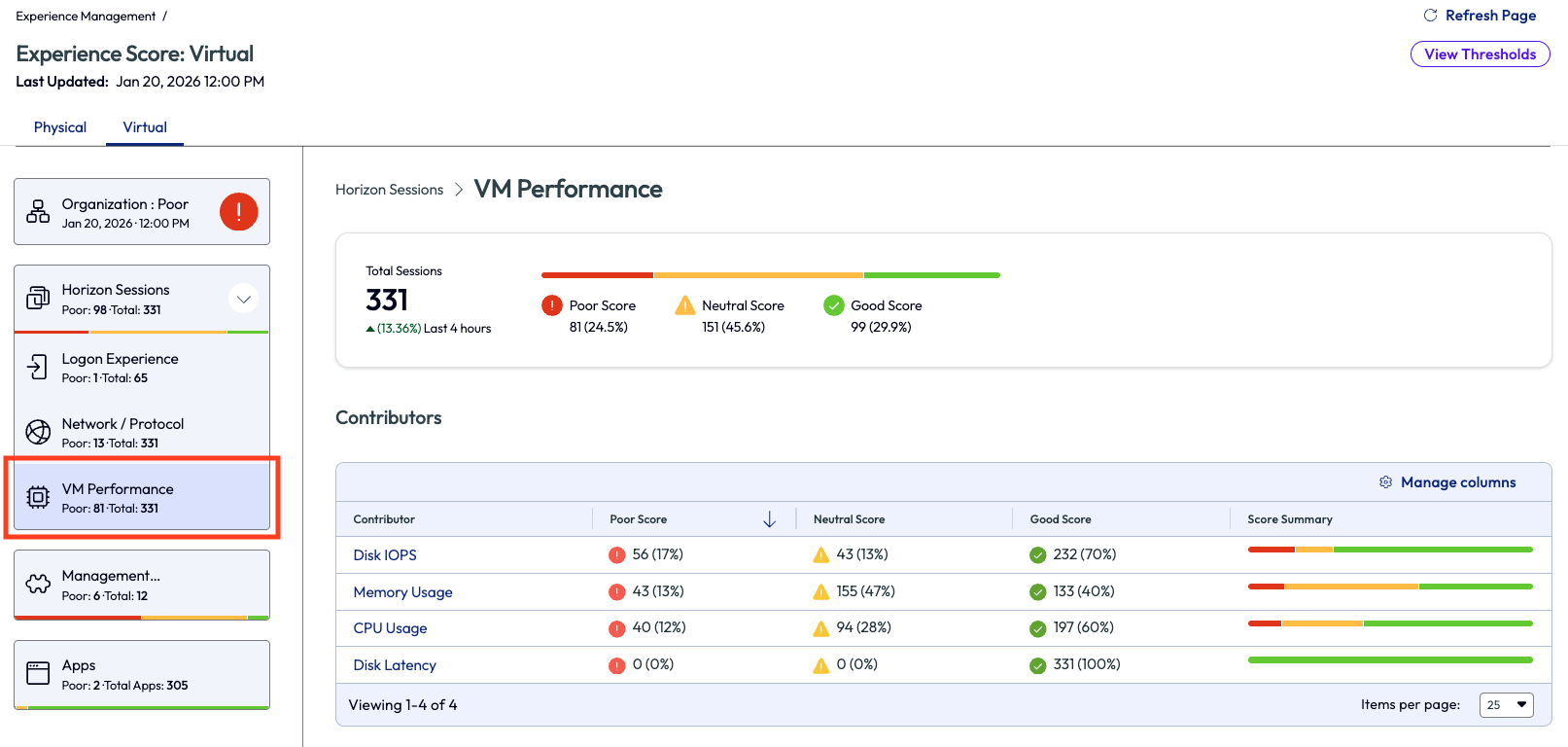The height and width of the screenshot is (747, 1568).
Task: Toggle sort arrow on Poor Score column
Action: tap(769, 519)
